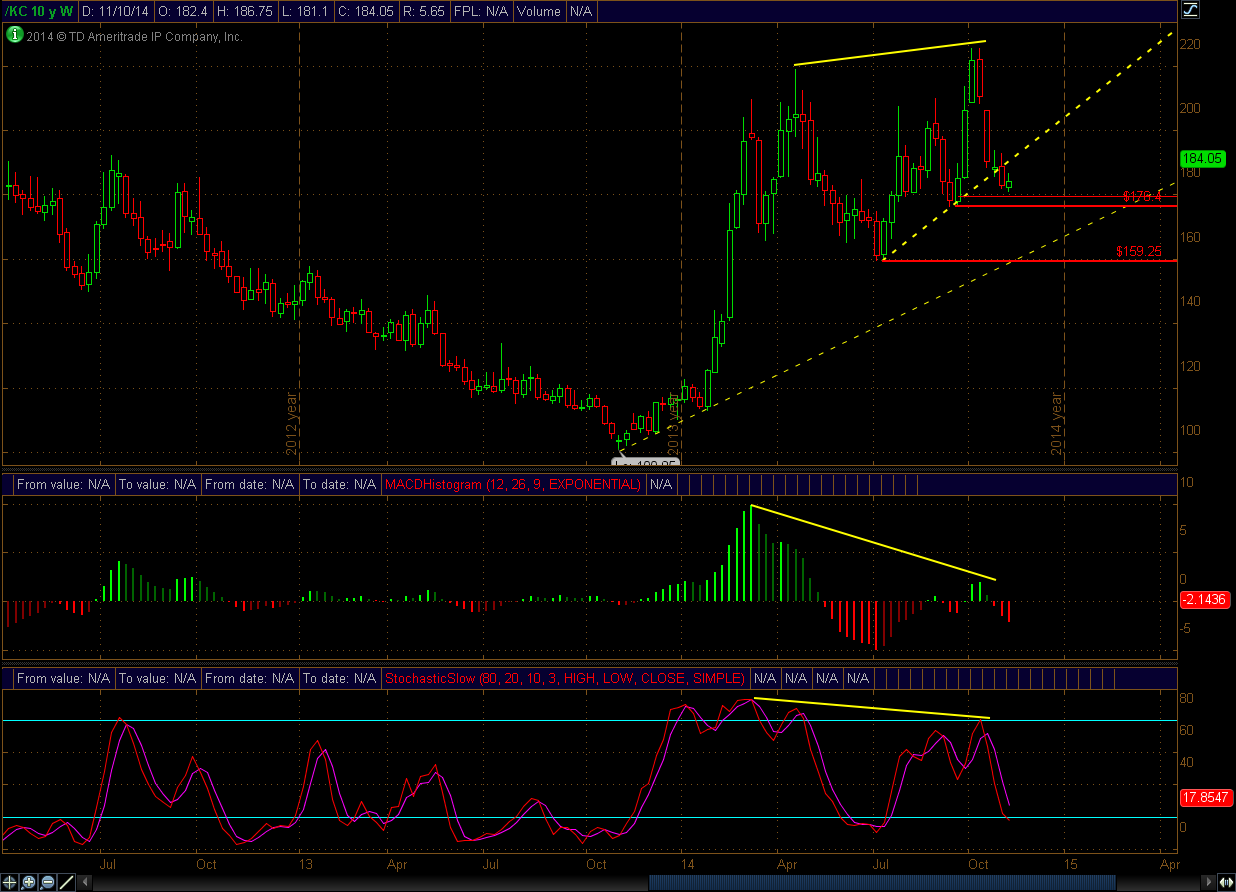The width and height of the screenshot is (1236, 892).
Task: Click the scrollbar left arrow
Action: point(84,882)
